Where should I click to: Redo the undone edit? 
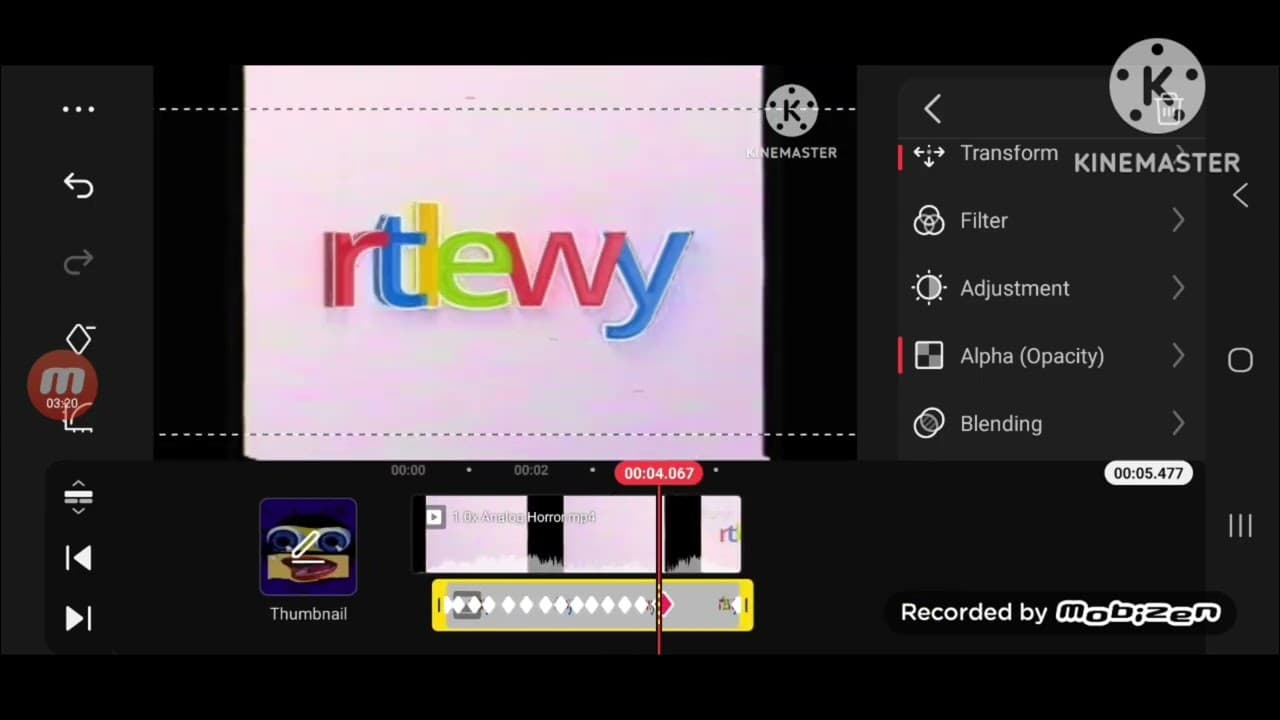click(x=78, y=262)
